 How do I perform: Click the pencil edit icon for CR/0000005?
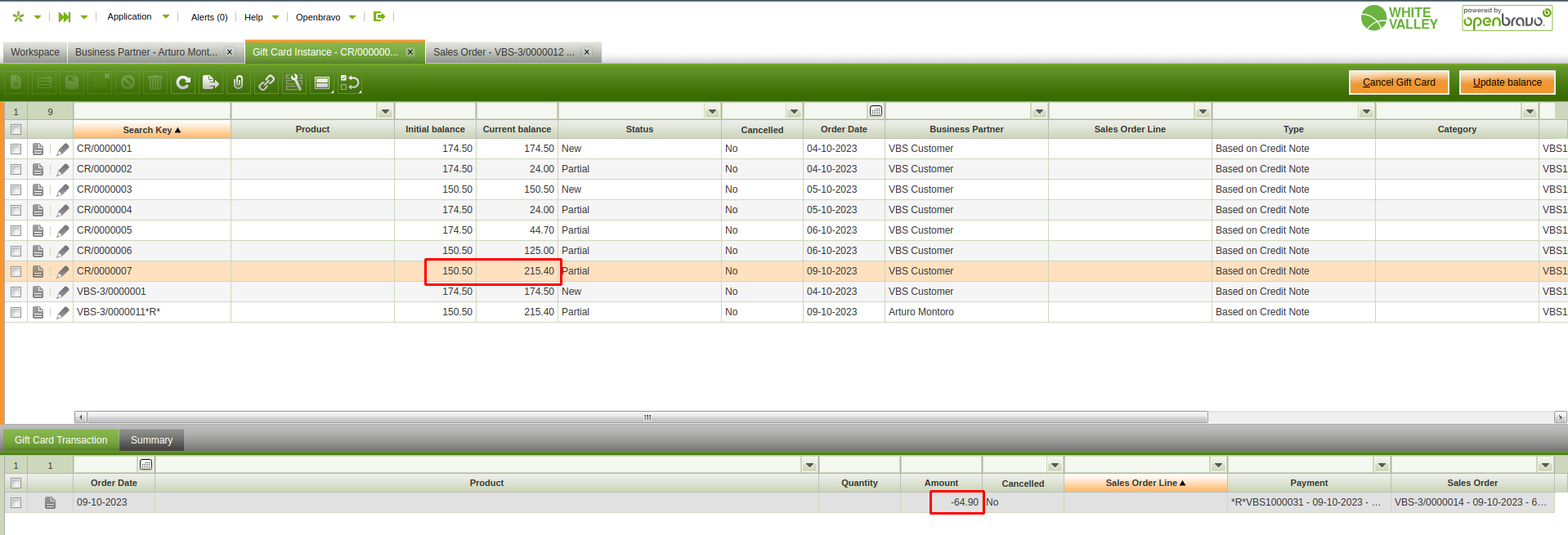(x=63, y=230)
